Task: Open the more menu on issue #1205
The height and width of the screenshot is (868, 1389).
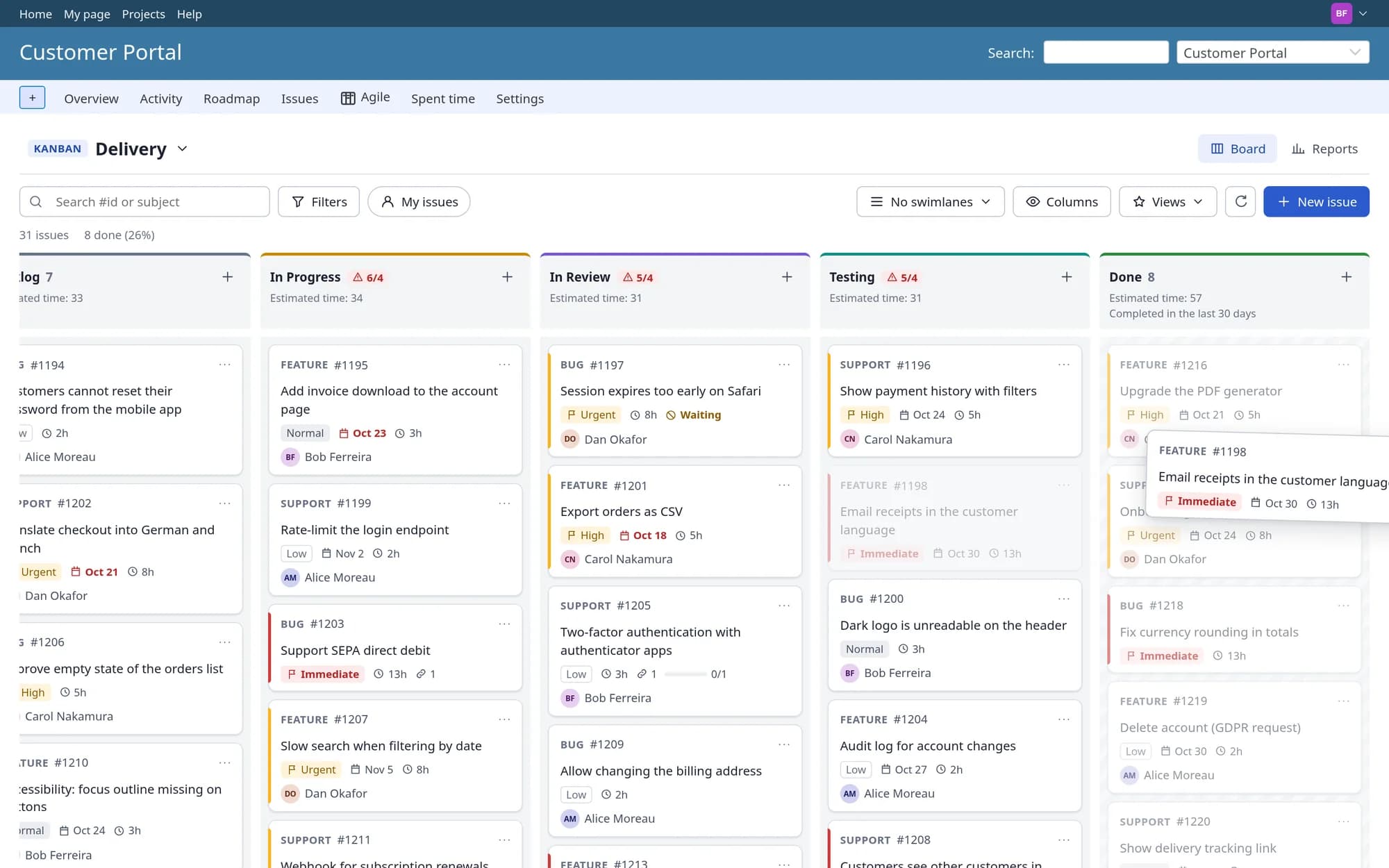Action: [784, 606]
